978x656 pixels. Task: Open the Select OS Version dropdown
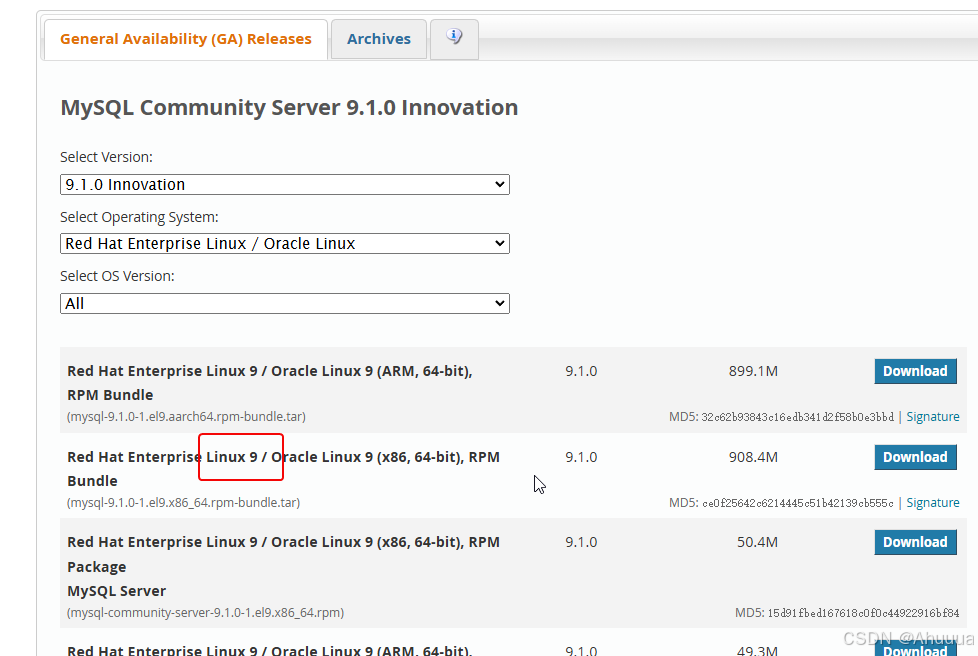(x=284, y=304)
